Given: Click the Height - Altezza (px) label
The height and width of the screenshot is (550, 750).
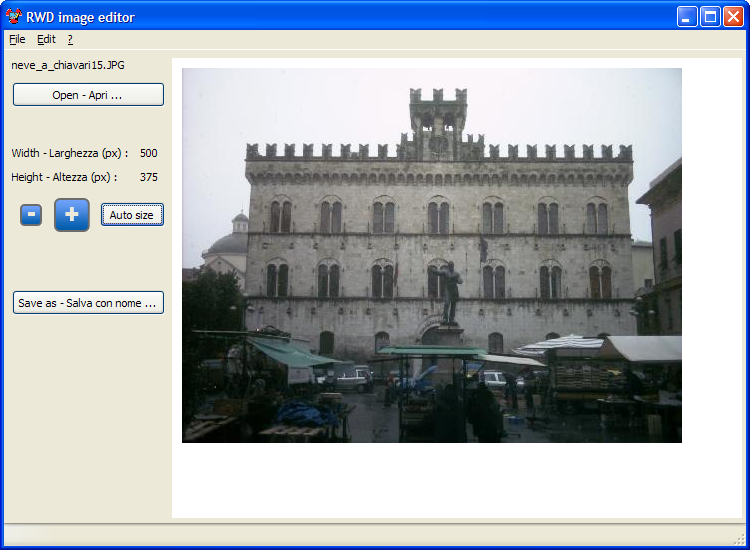Looking at the screenshot, I should click(x=64, y=177).
